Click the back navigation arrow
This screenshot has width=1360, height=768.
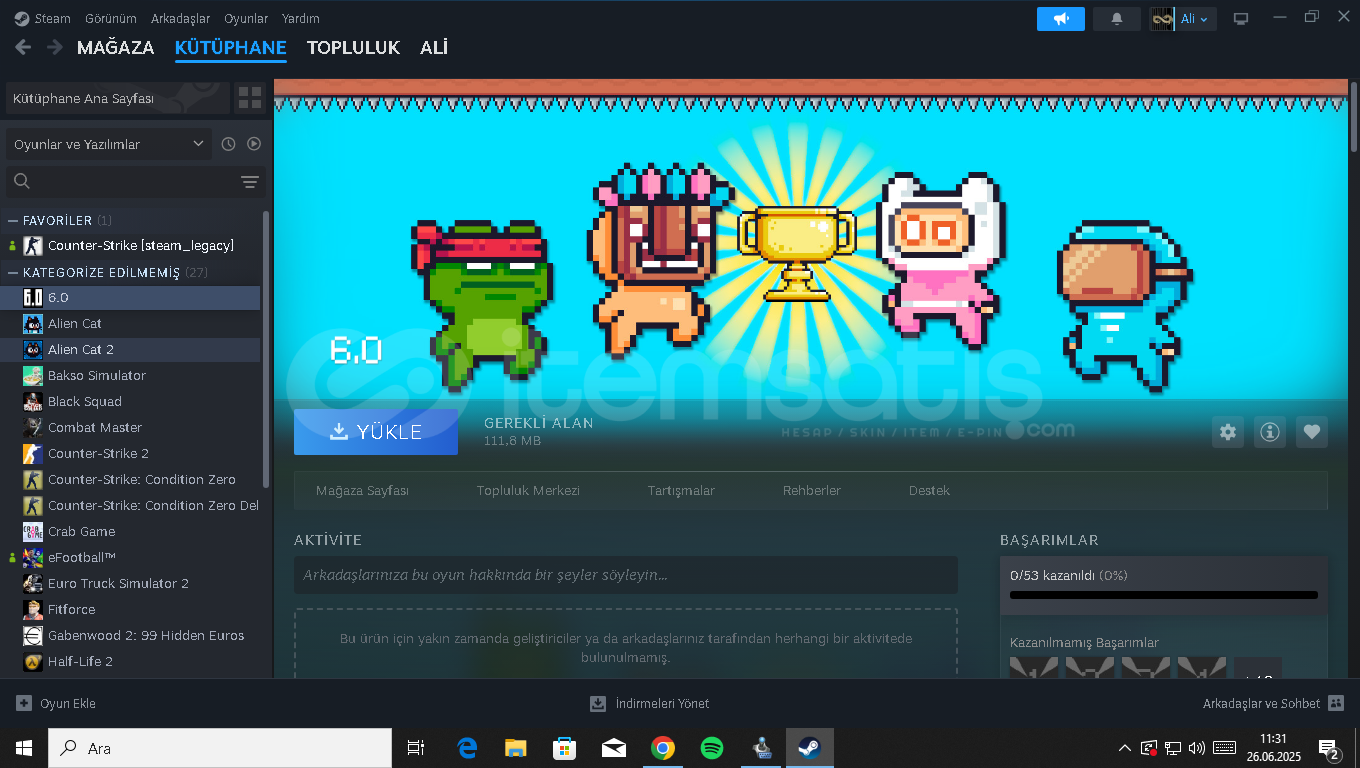tap(23, 47)
